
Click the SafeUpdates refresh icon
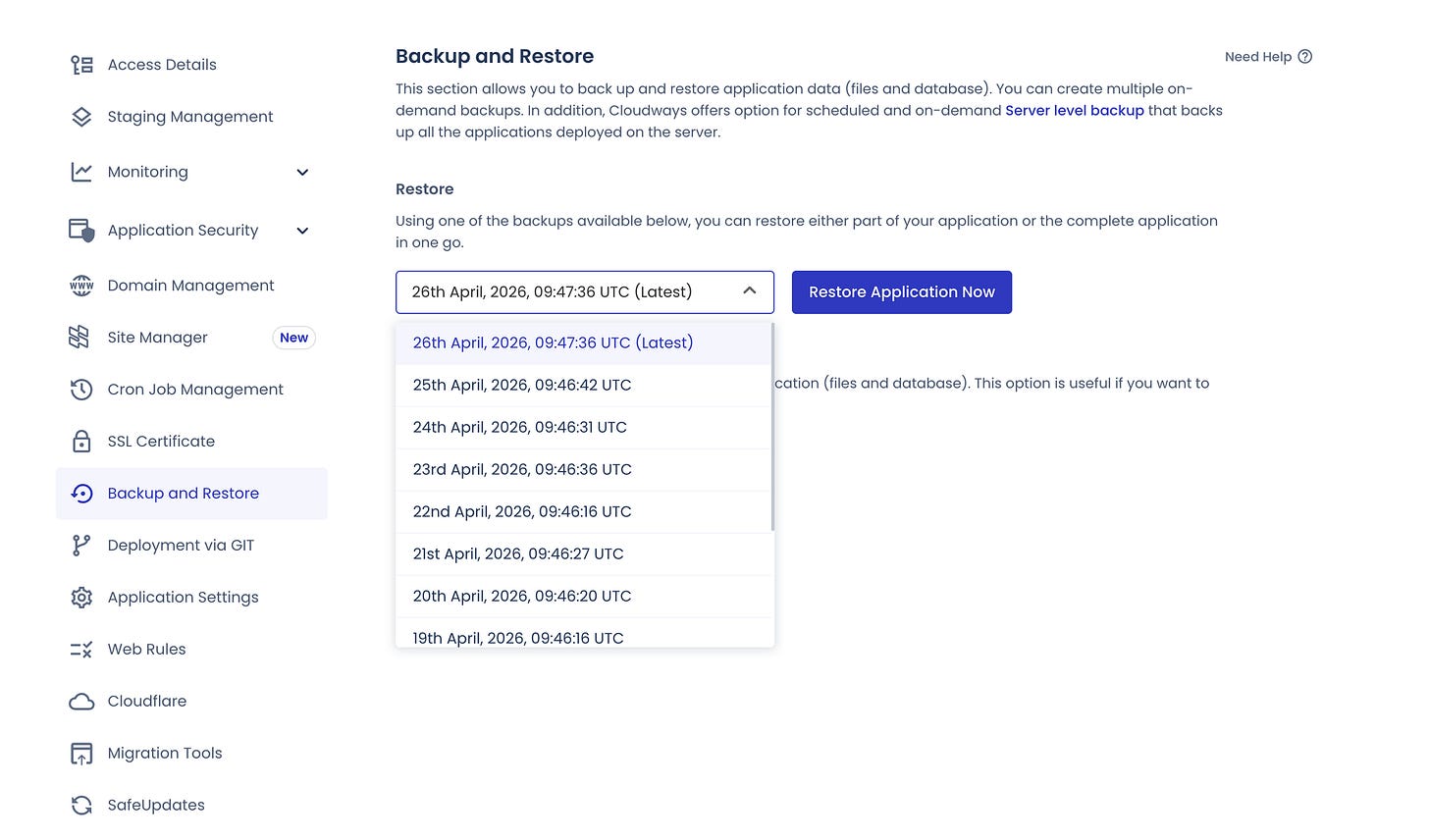click(81, 806)
